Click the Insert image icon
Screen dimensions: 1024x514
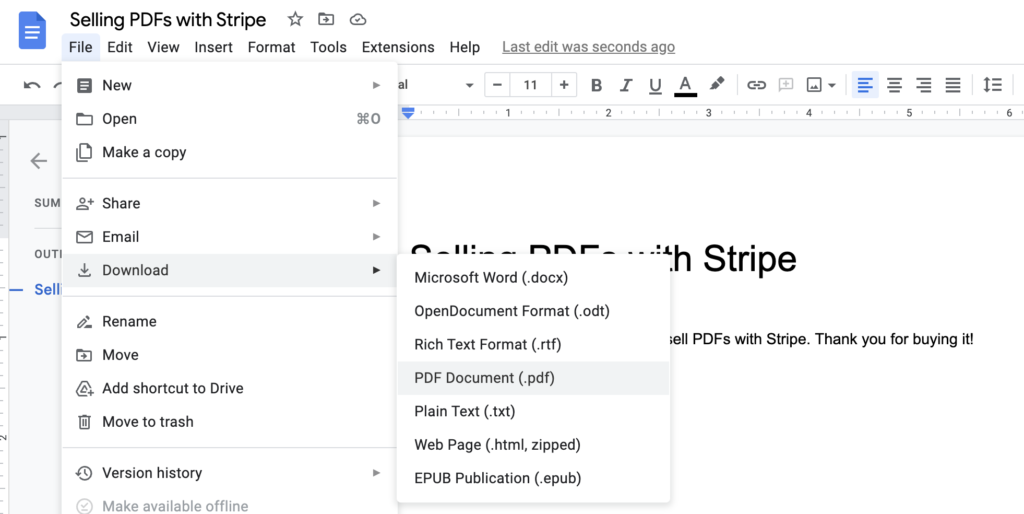point(814,85)
